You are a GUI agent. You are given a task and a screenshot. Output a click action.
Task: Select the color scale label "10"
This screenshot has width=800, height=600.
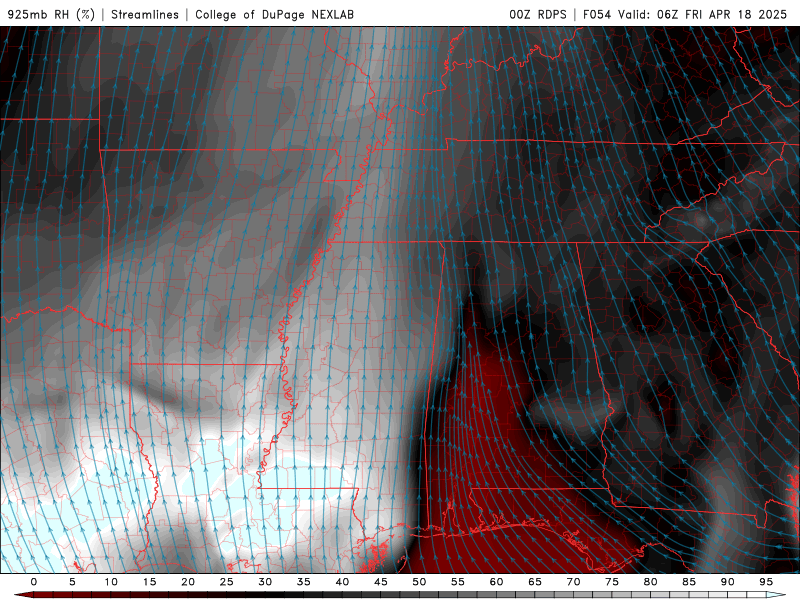[x=111, y=582]
